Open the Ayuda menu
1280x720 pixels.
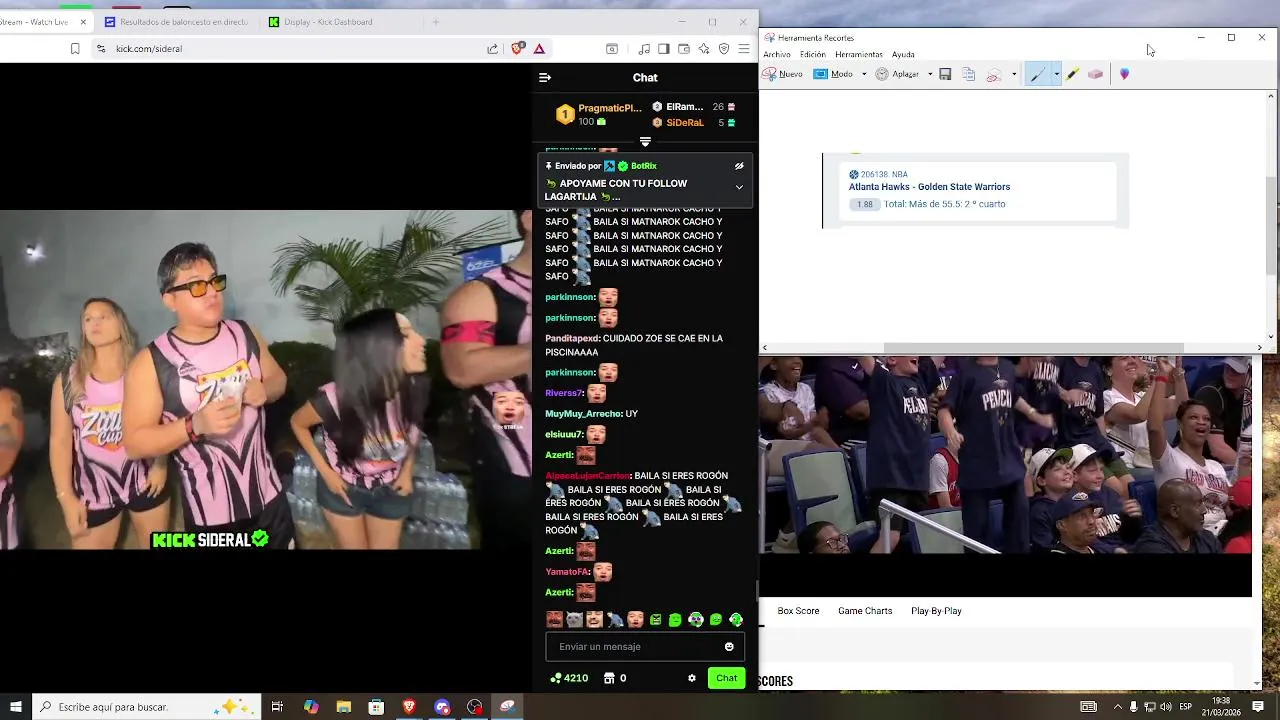point(903,55)
